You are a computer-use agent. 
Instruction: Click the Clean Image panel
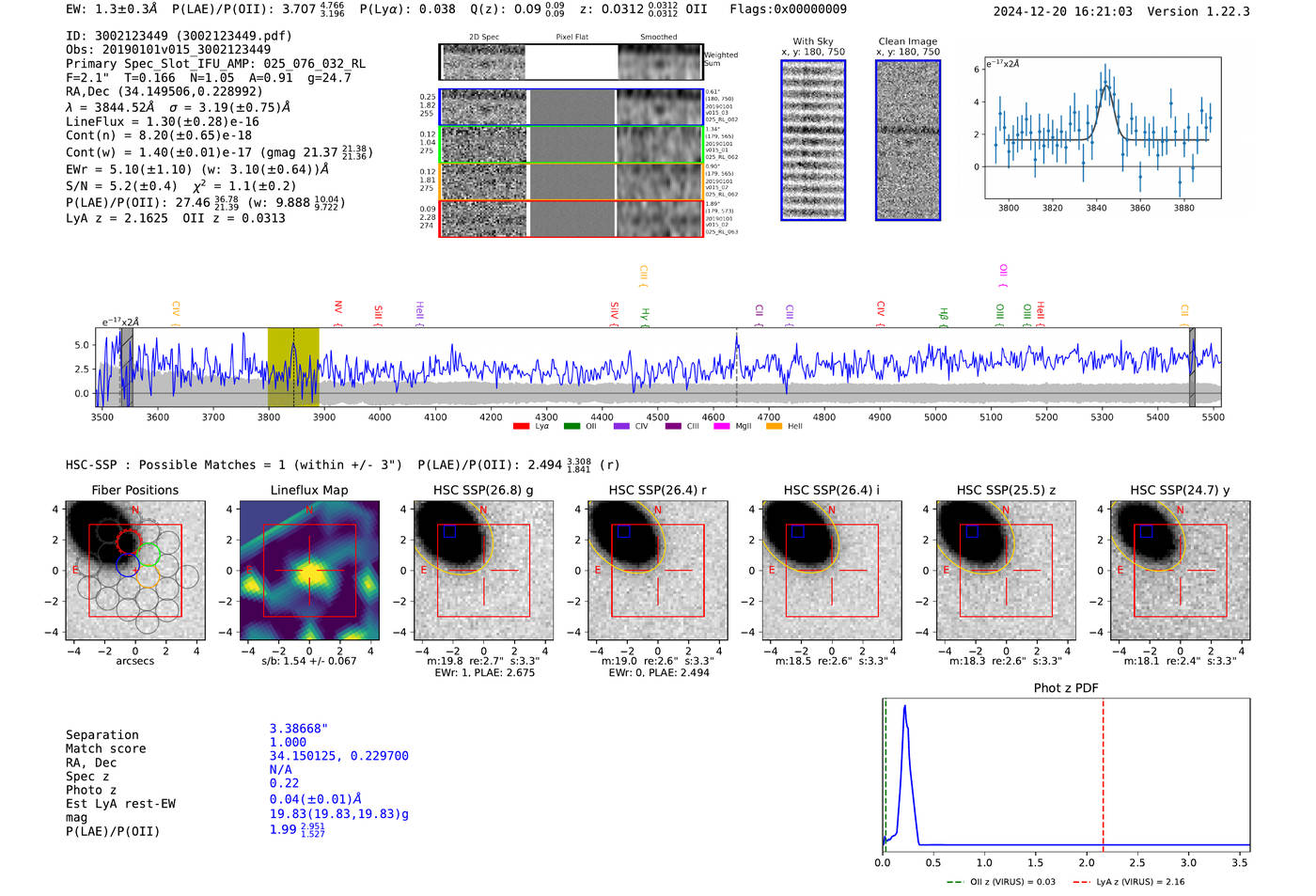pos(908,140)
